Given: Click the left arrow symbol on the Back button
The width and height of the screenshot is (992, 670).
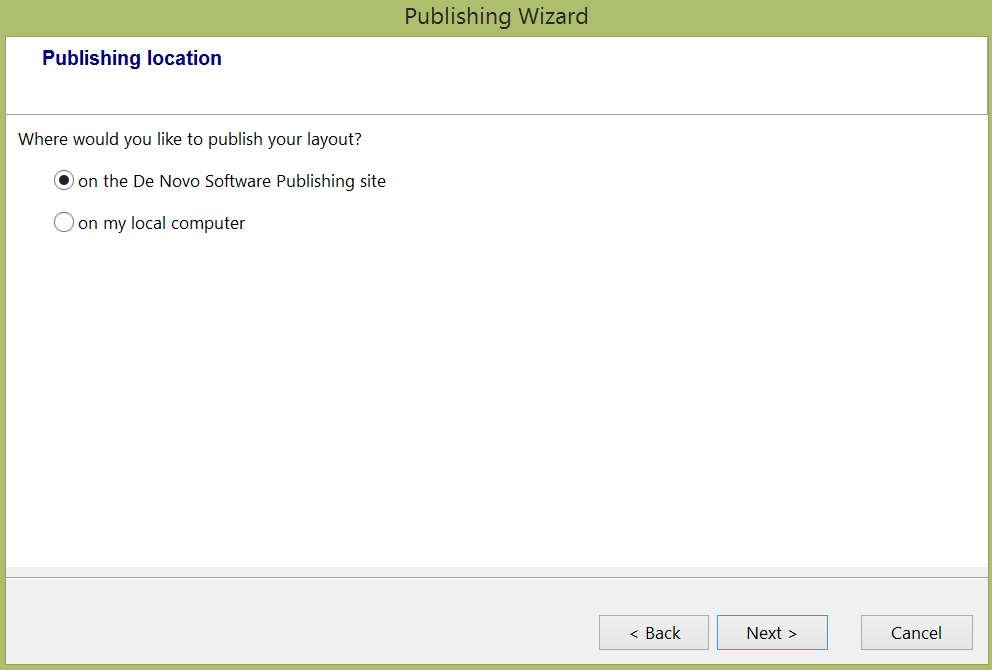Looking at the screenshot, I should (x=634, y=633).
